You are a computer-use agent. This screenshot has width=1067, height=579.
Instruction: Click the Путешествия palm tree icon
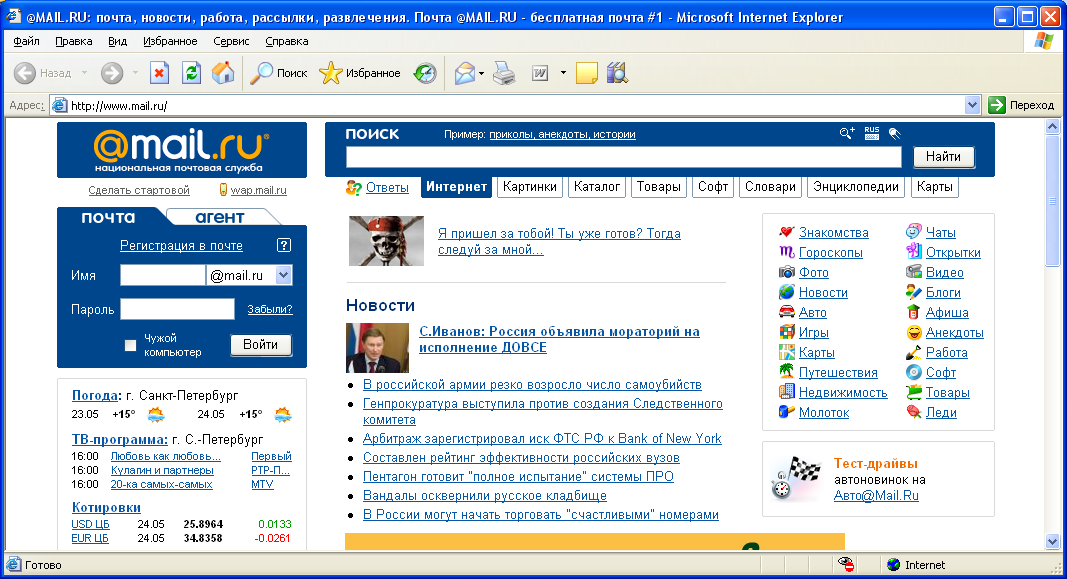click(x=787, y=372)
